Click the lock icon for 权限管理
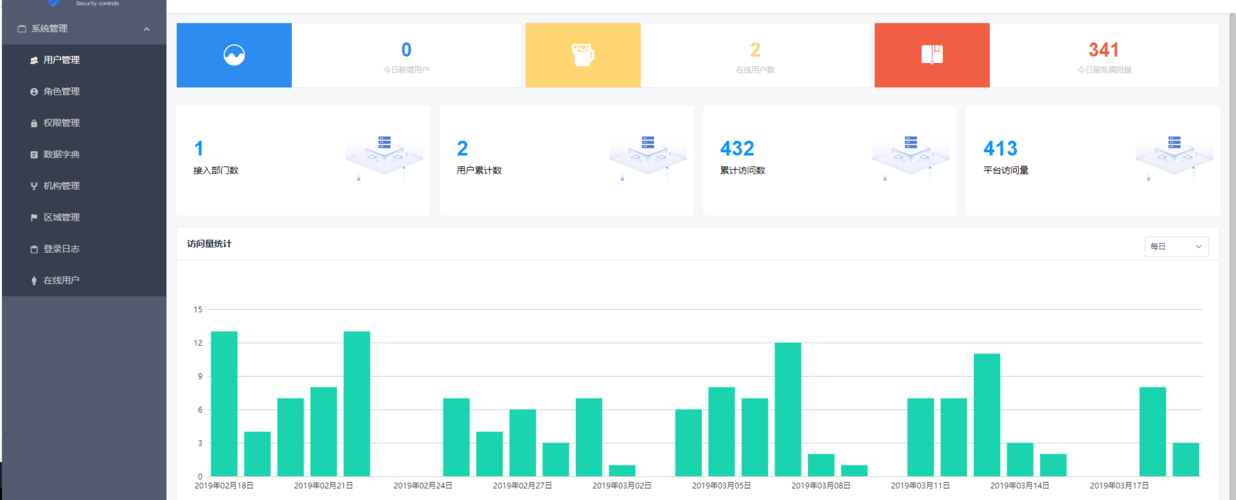 click(x=34, y=123)
